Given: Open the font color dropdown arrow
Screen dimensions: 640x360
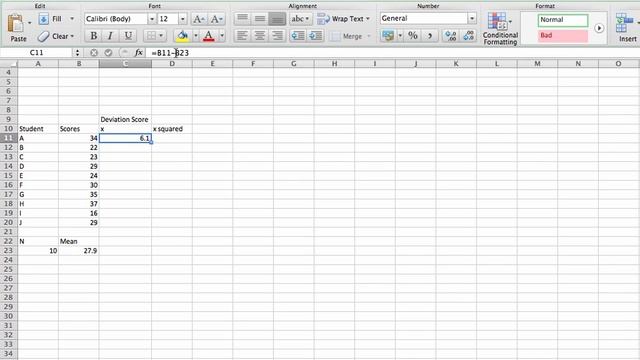Looking at the screenshot, I should point(222,36).
